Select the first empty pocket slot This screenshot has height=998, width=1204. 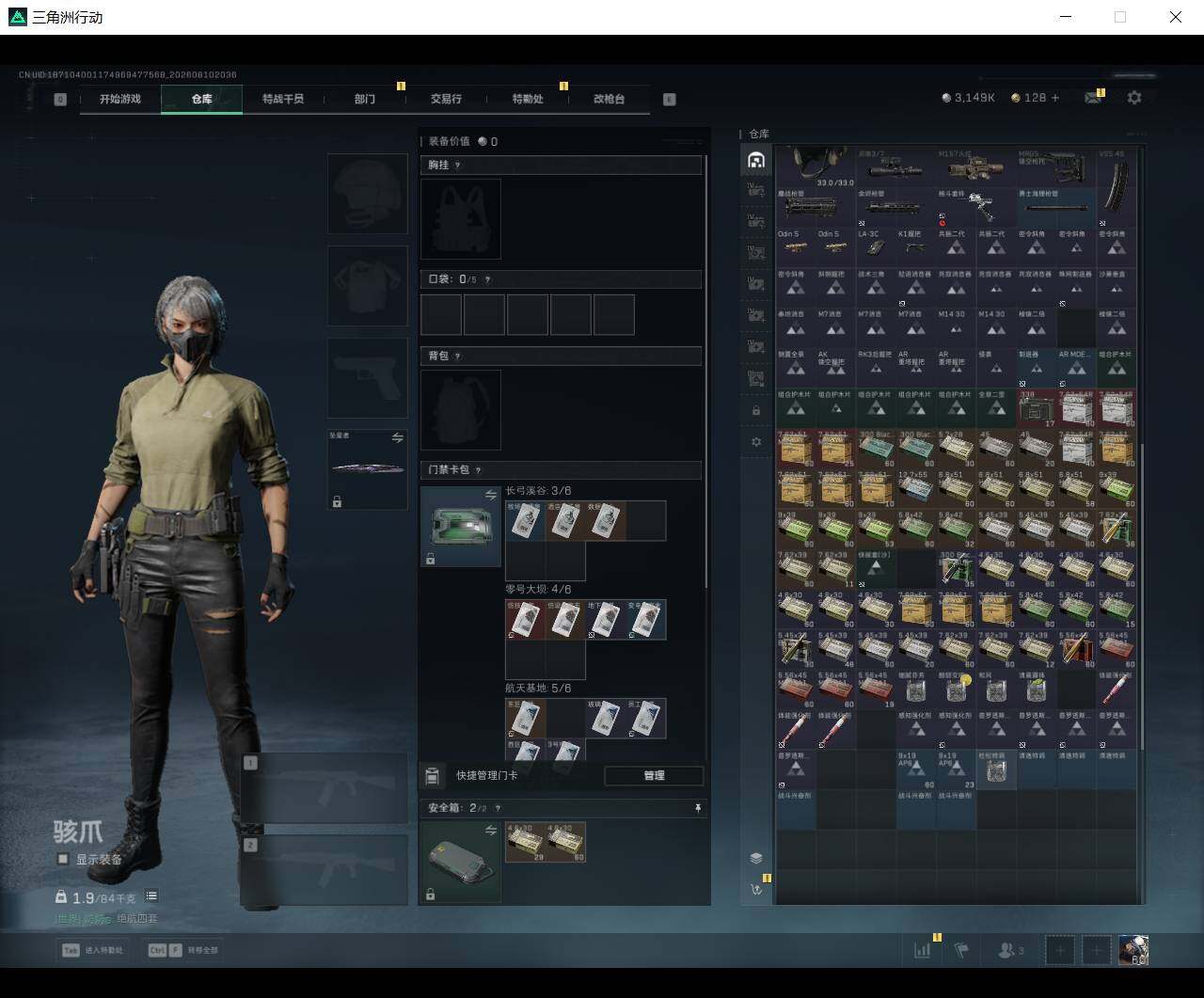coord(441,314)
